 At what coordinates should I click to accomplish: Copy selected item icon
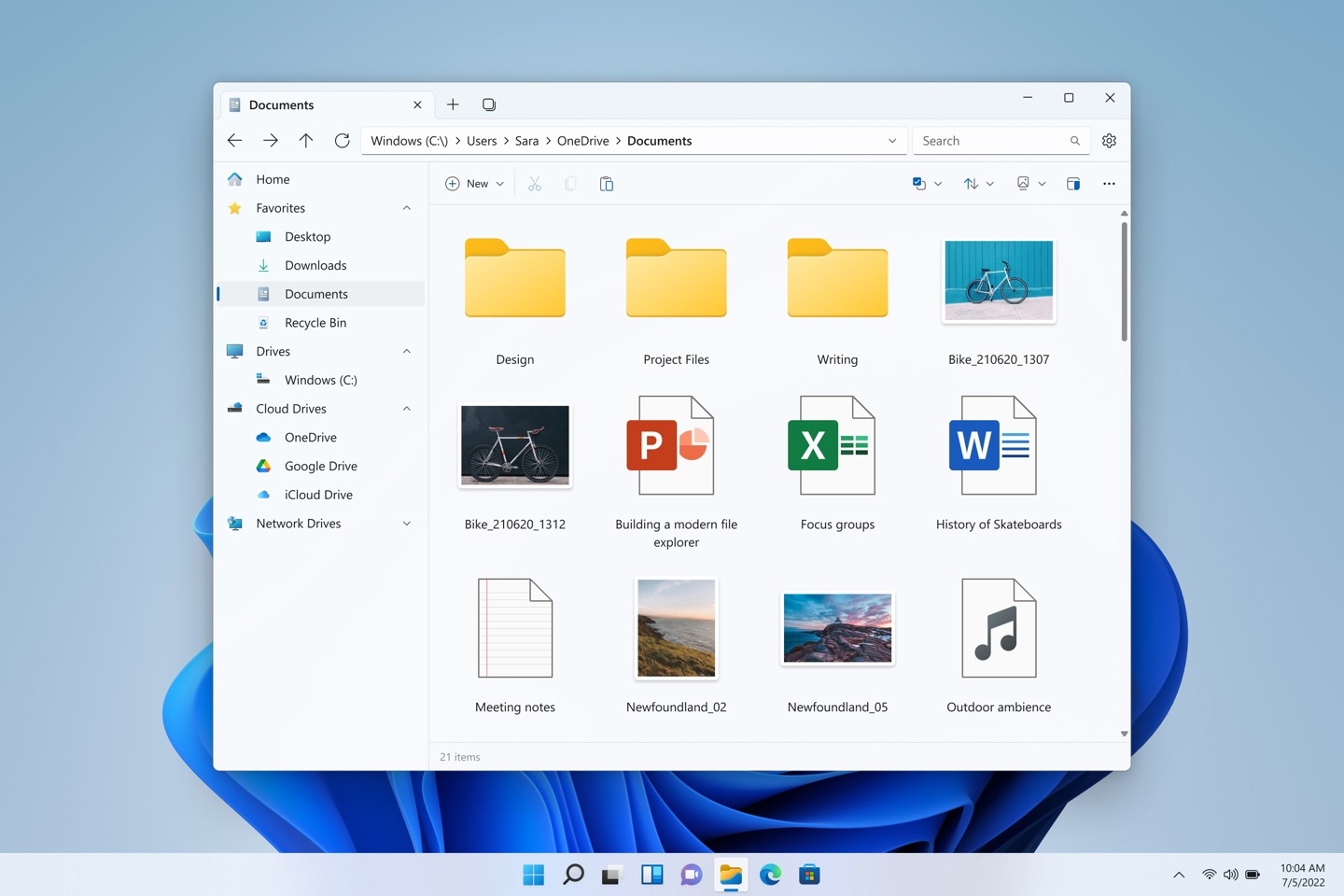pos(570,184)
